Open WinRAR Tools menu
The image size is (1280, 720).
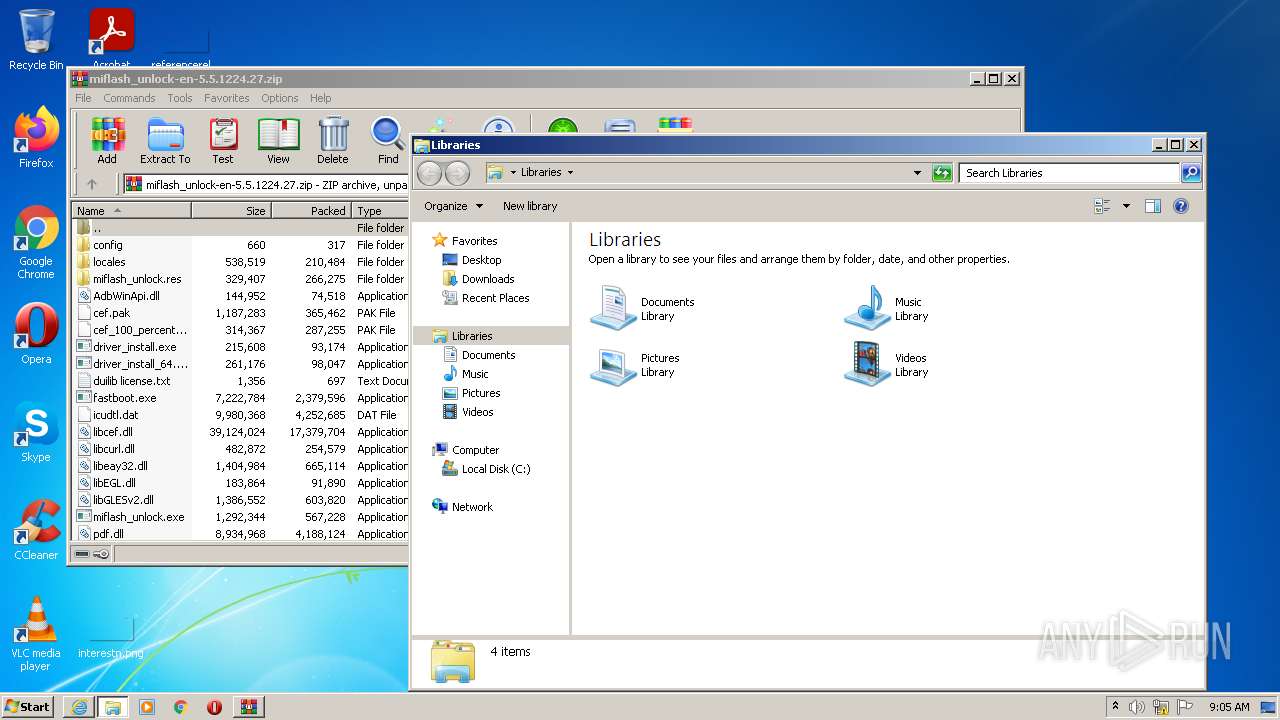point(180,98)
